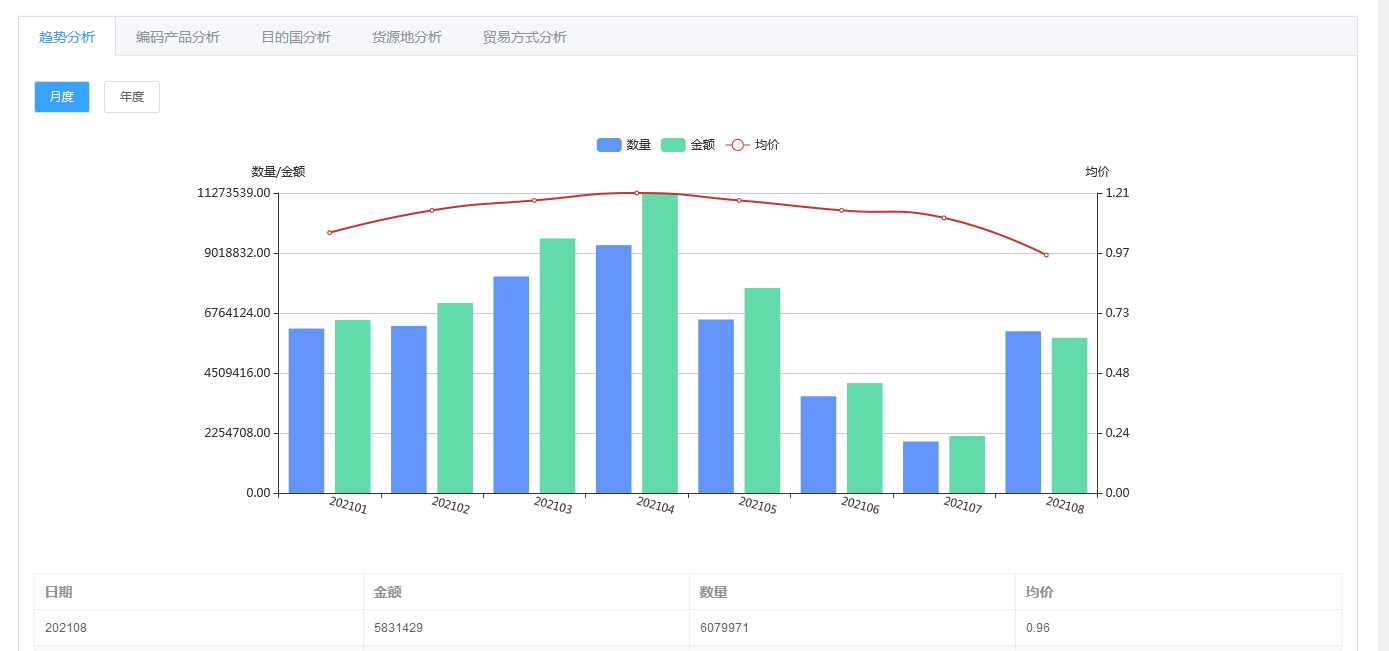Click the blue 数量 bar for 202107

921,467
